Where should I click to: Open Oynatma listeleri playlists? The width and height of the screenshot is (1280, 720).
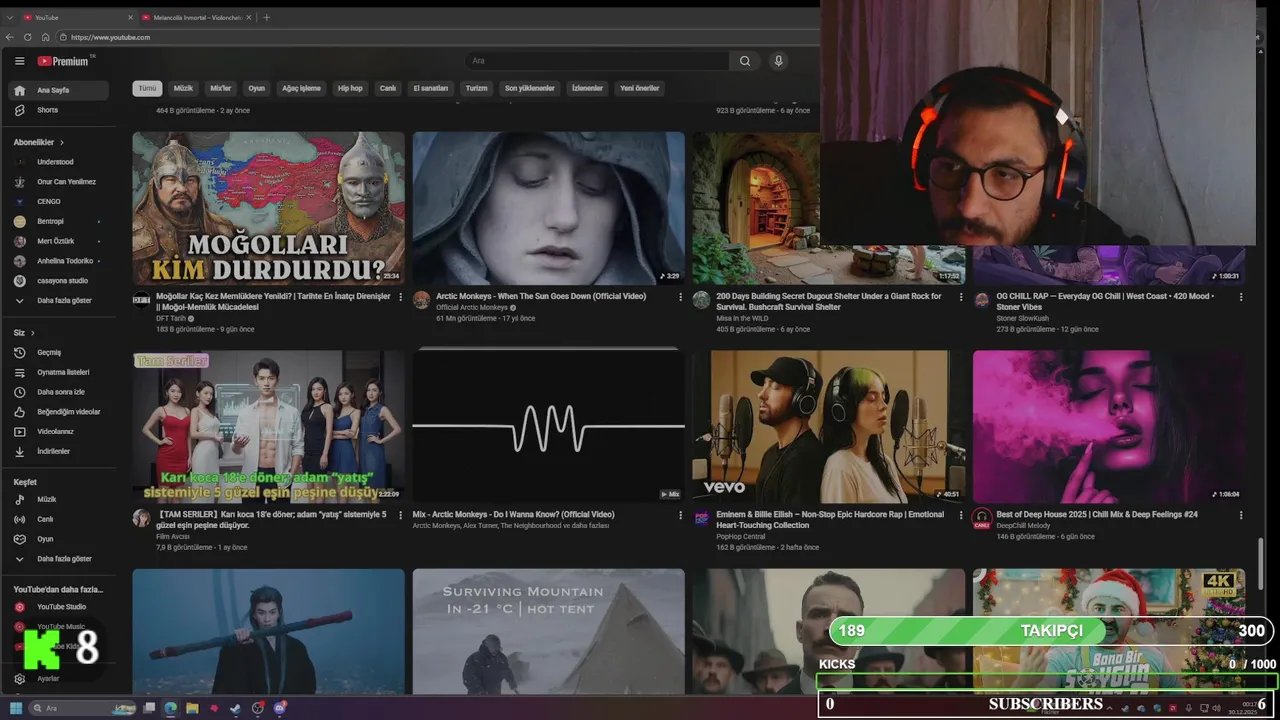[58, 372]
